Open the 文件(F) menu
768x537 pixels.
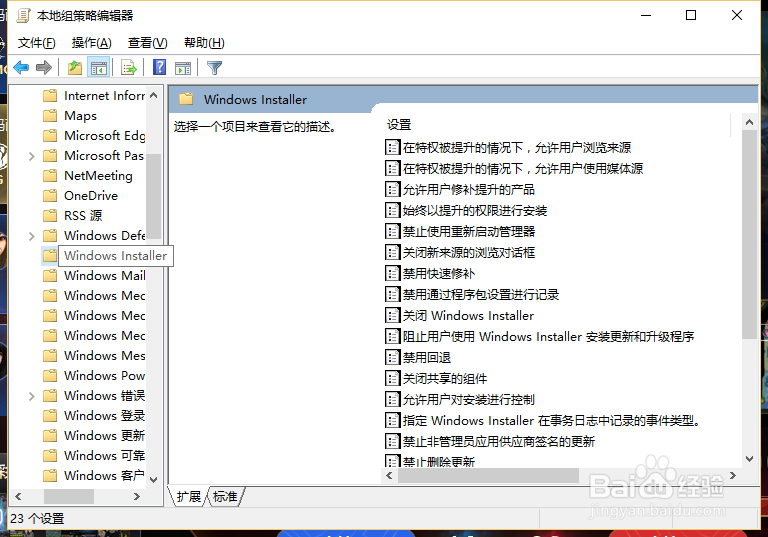click(37, 43)
